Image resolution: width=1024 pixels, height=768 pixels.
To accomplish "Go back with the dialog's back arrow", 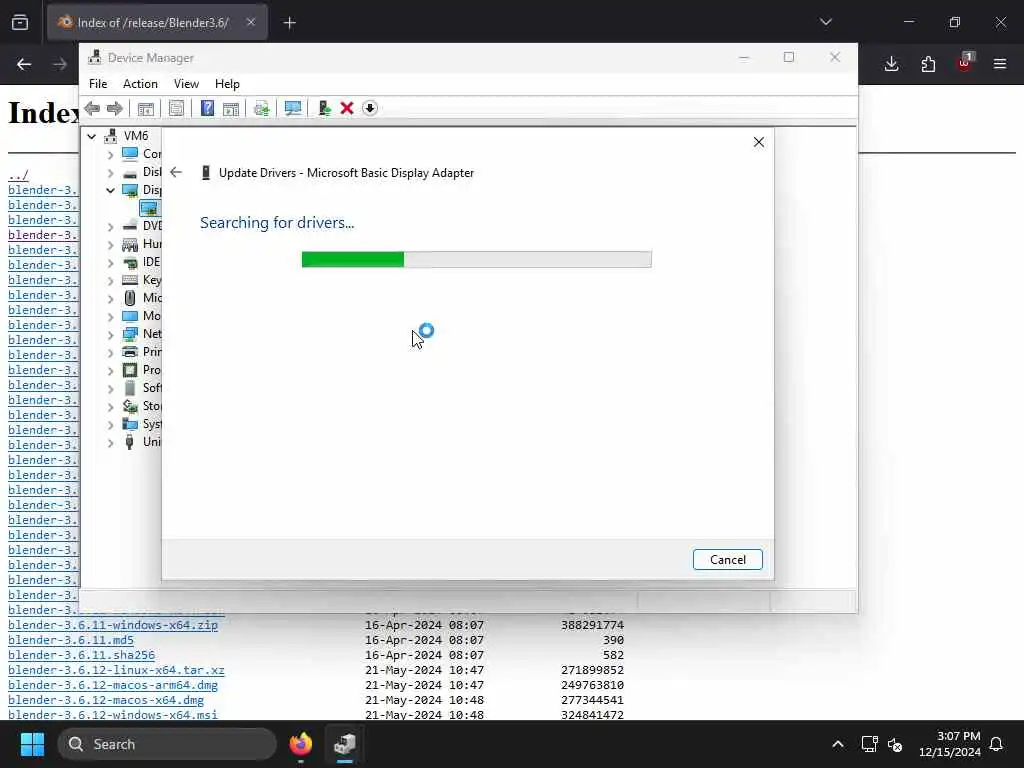I will [176, 172].
